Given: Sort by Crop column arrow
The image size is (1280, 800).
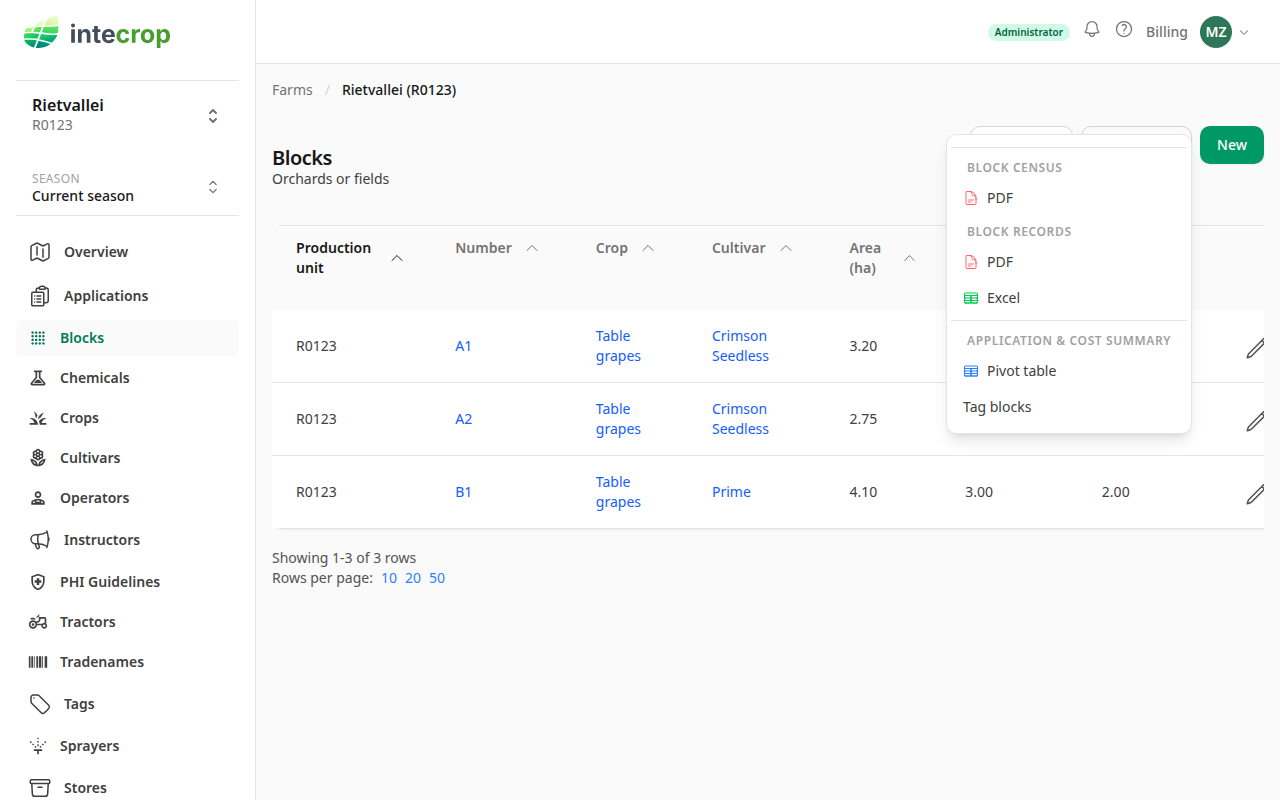Looking at the screenshot, I should tap(648, 248).
